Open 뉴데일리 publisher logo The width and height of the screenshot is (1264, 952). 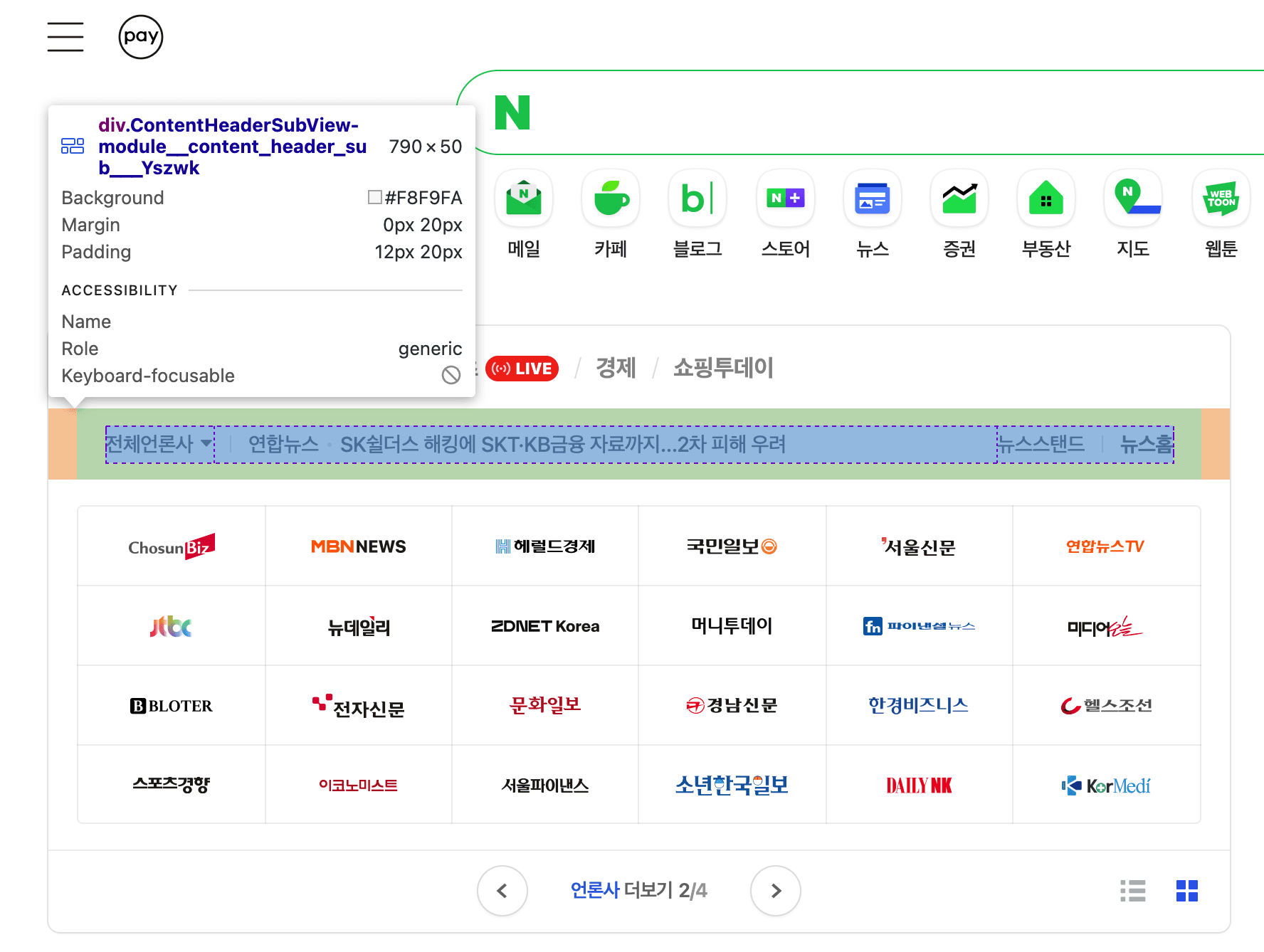click(x=359, y=626)
